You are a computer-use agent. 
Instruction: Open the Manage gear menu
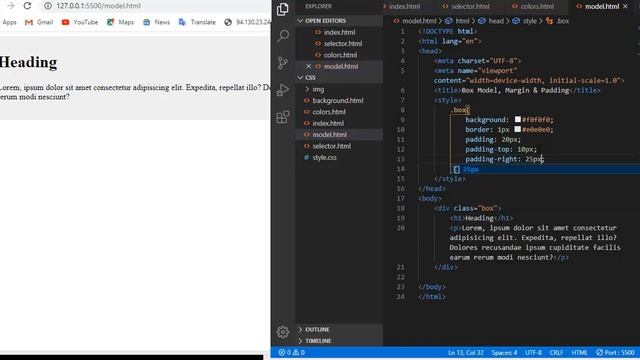coord(282,332)
